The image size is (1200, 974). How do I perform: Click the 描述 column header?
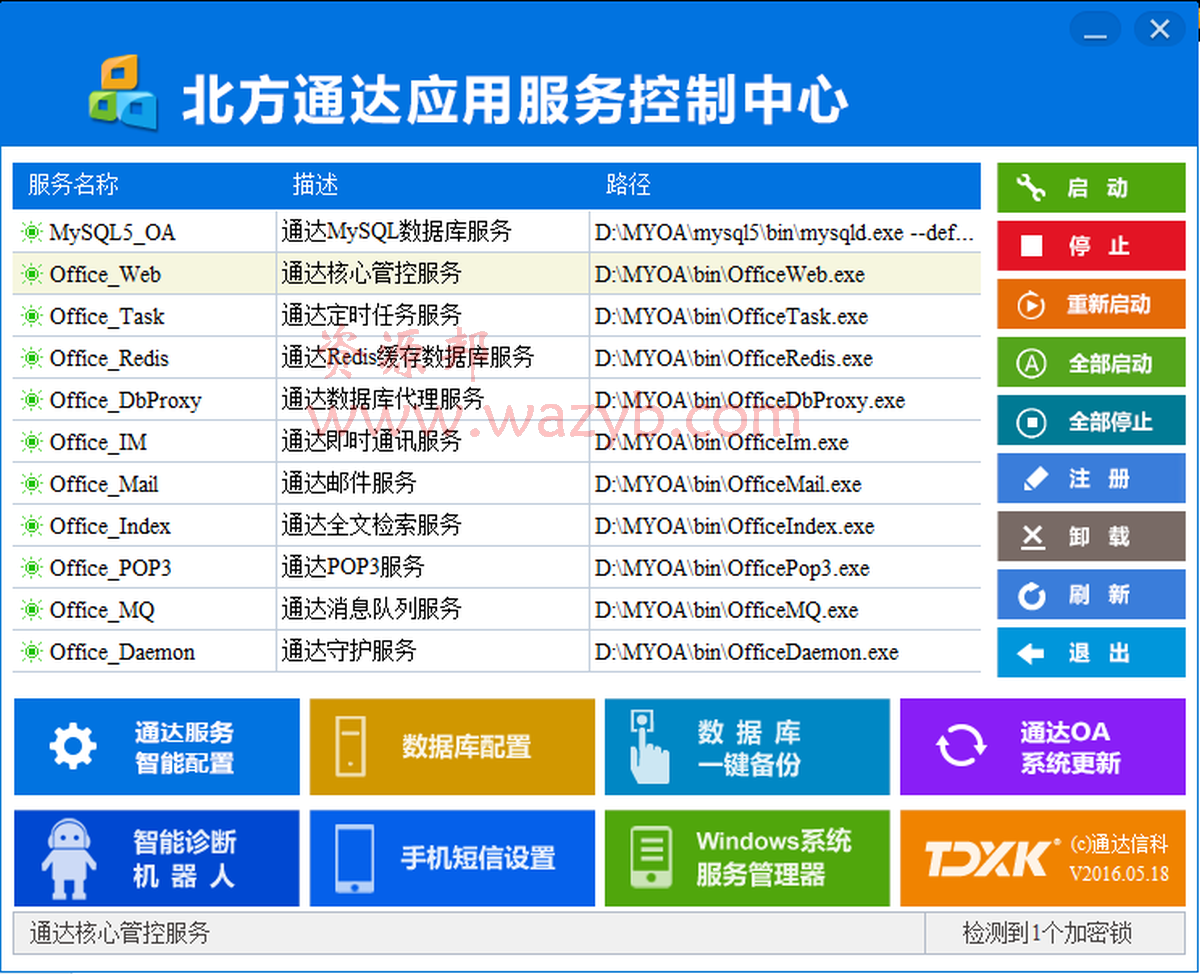point(315,185)
